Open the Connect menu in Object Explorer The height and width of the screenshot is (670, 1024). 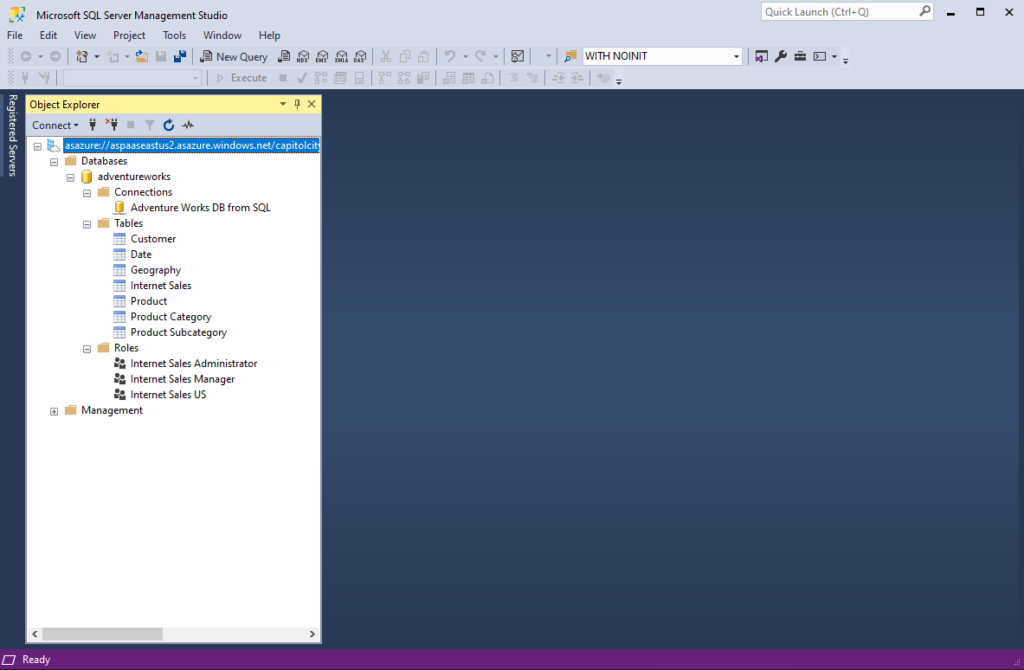pyautogui.click(x=55, y=124)
